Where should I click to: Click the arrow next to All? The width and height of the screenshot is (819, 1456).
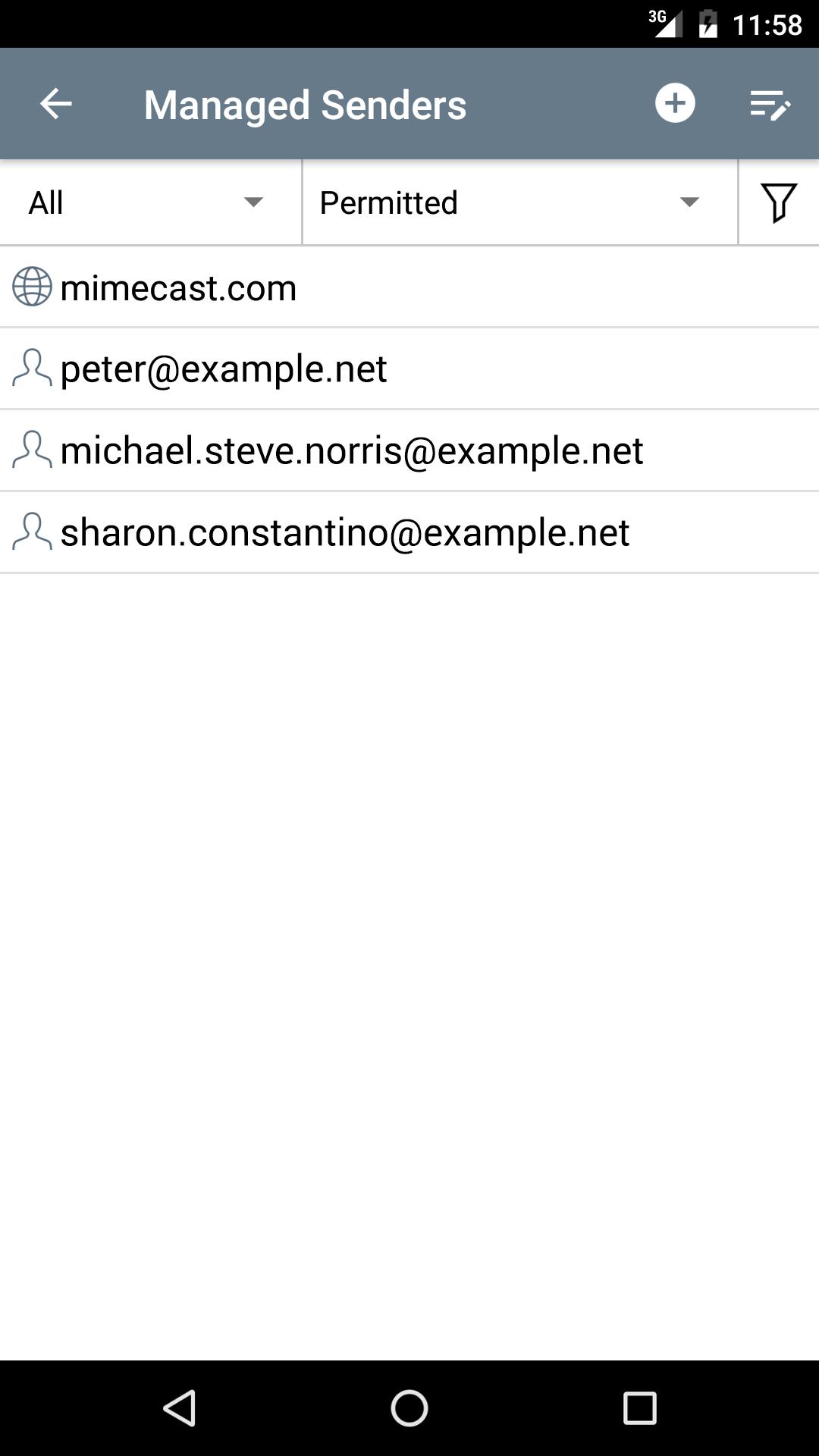[x=253, y=202]
